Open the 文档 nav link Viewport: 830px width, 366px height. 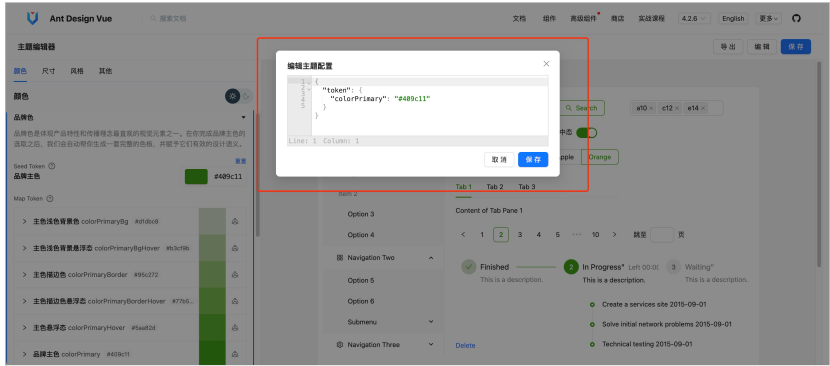pos(519,19)
